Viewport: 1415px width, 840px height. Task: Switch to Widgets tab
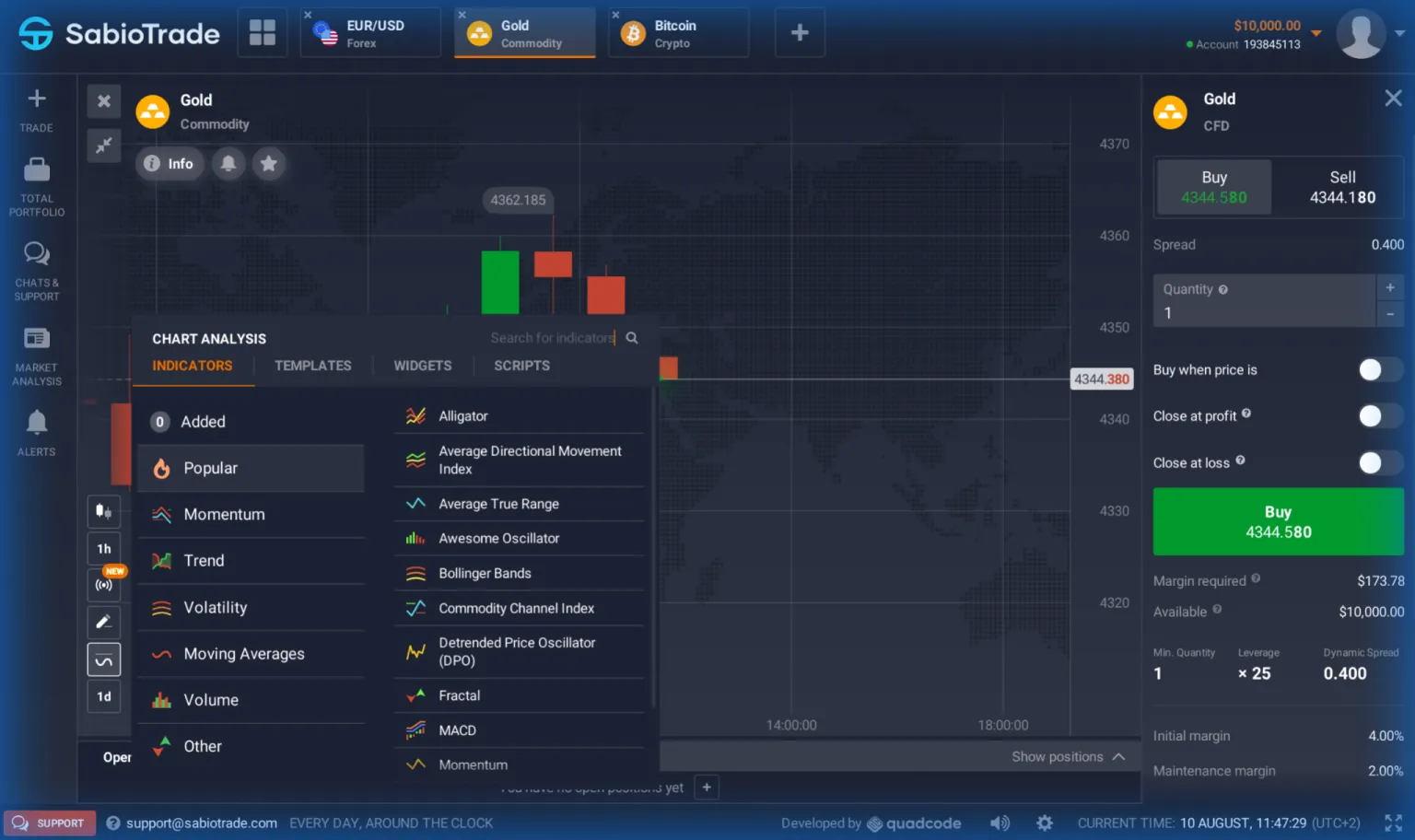(423, 366)
